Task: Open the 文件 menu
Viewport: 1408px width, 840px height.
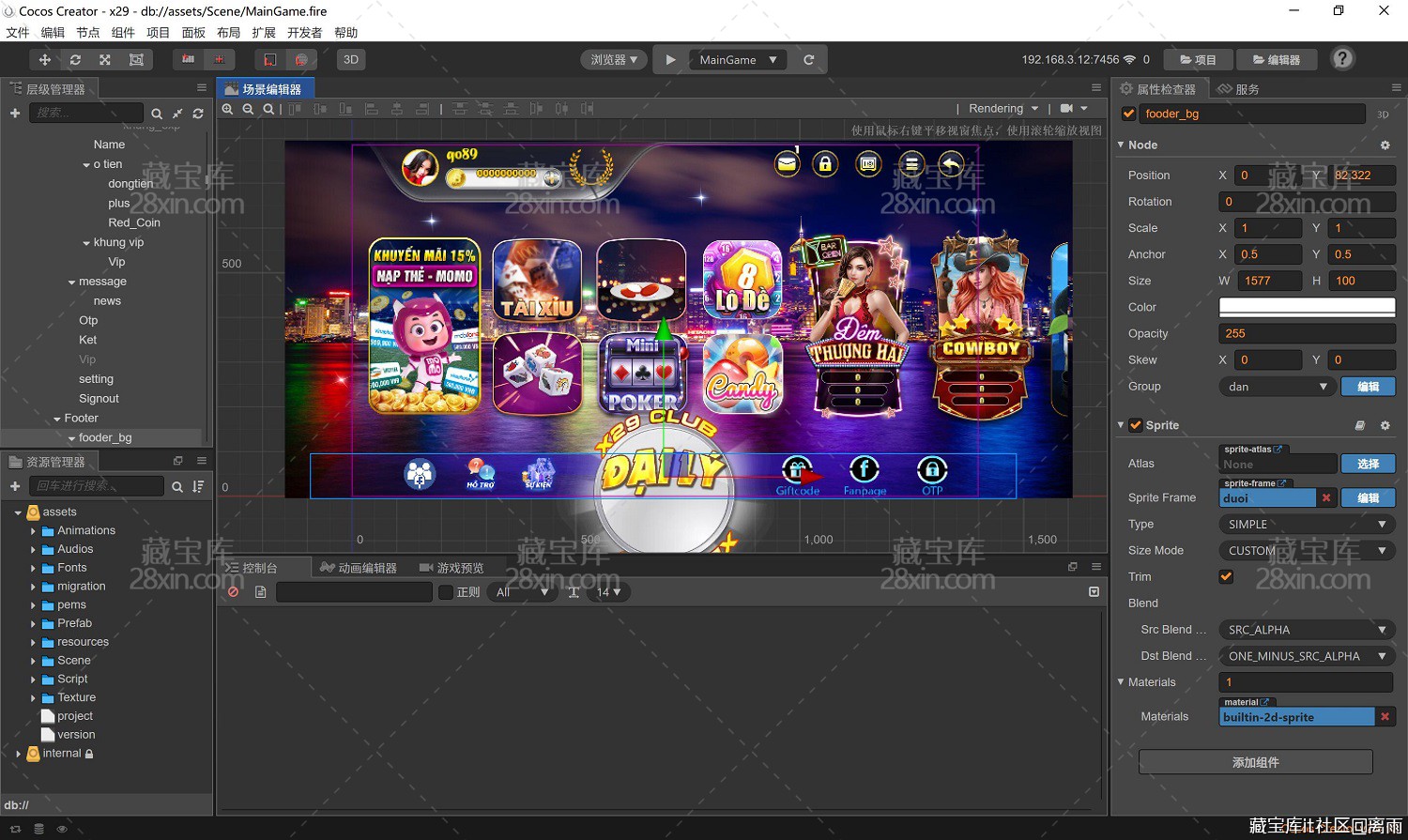Action: pyautogui.click(x=18, y=33)
